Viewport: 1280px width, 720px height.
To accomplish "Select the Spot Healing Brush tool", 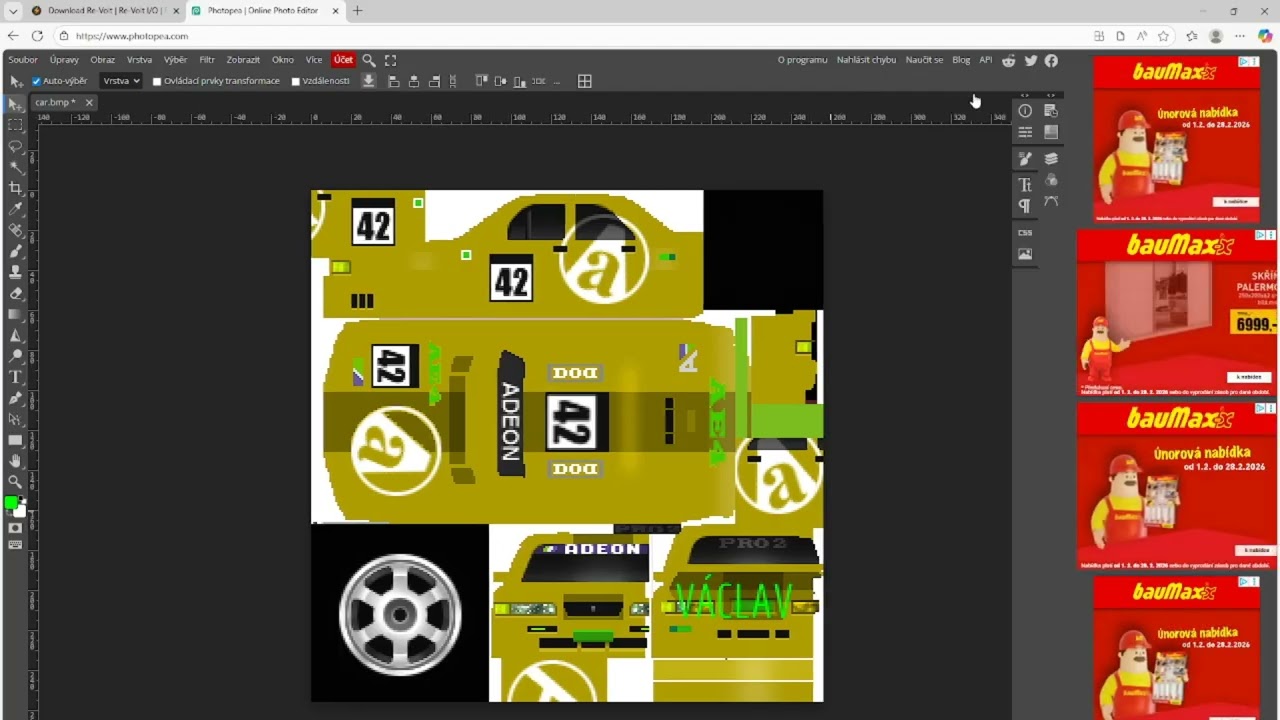I will (x=15, y=230).
